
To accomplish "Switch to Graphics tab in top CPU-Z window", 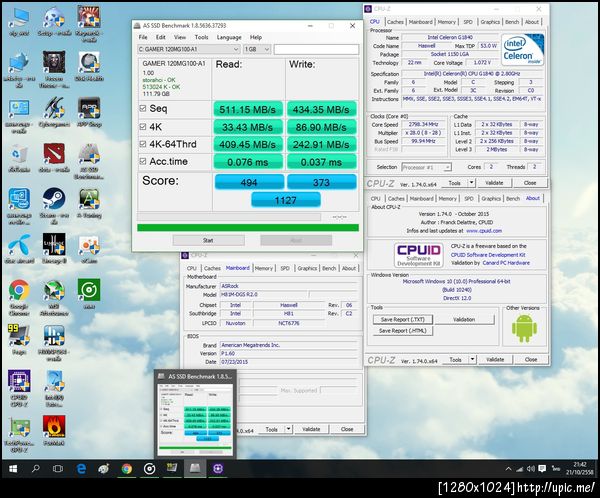I will pos(490,22).
